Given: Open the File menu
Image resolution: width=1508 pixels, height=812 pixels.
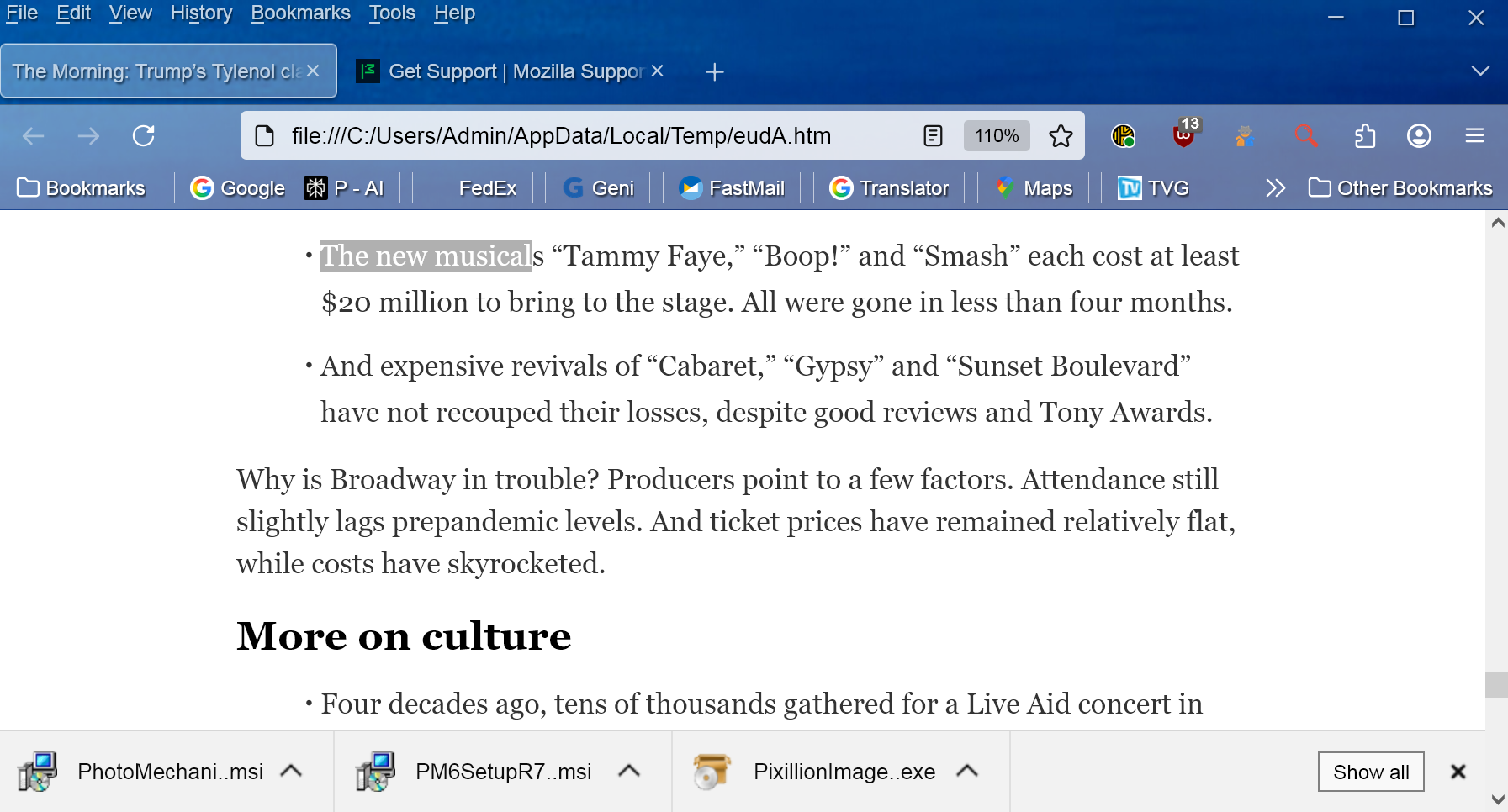Looking at the screenshot, I should click(x=22, y=13).
